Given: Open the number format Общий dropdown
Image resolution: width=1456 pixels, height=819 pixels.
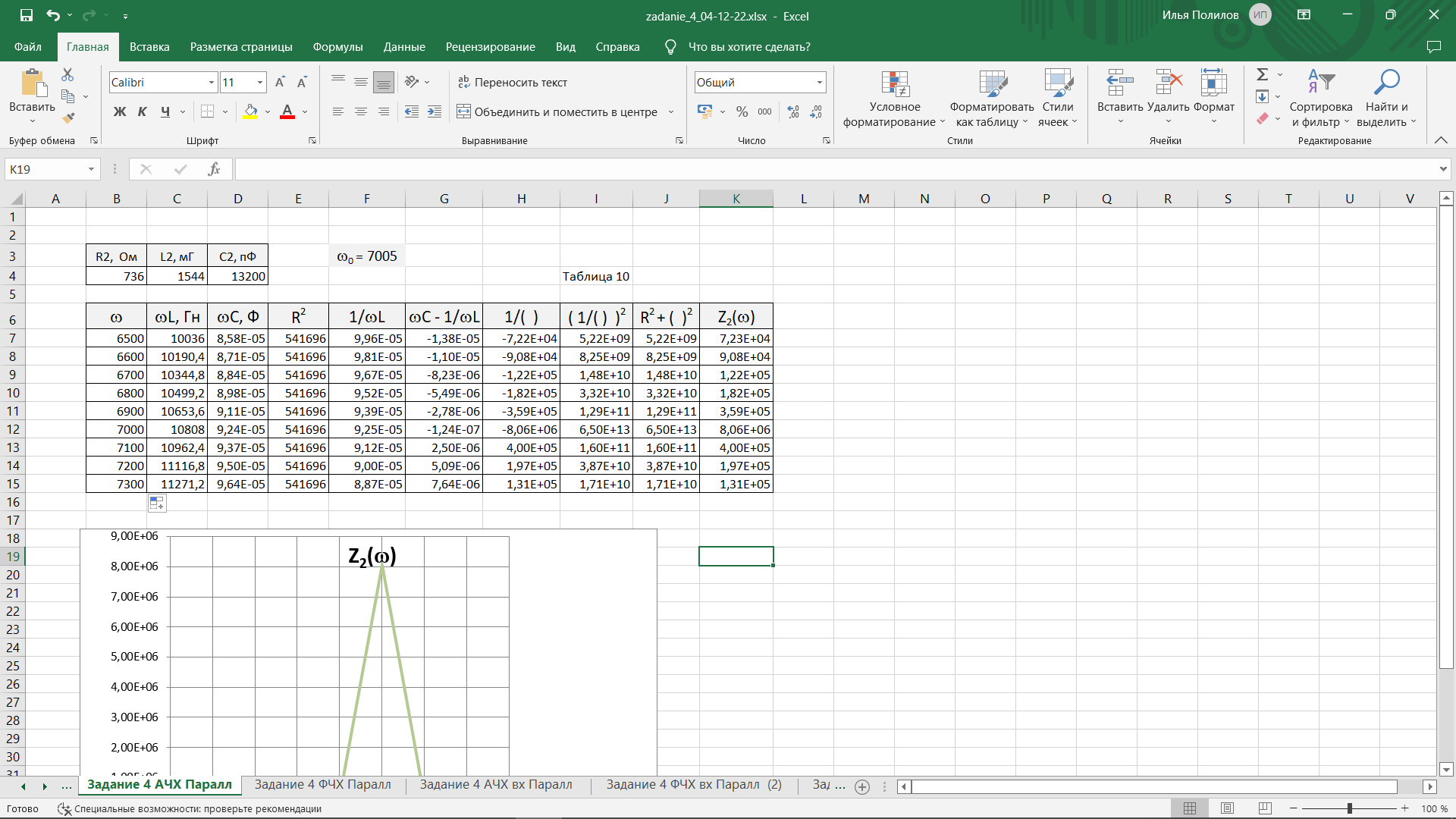Looking at the screenshot, I should pos(819,82).
